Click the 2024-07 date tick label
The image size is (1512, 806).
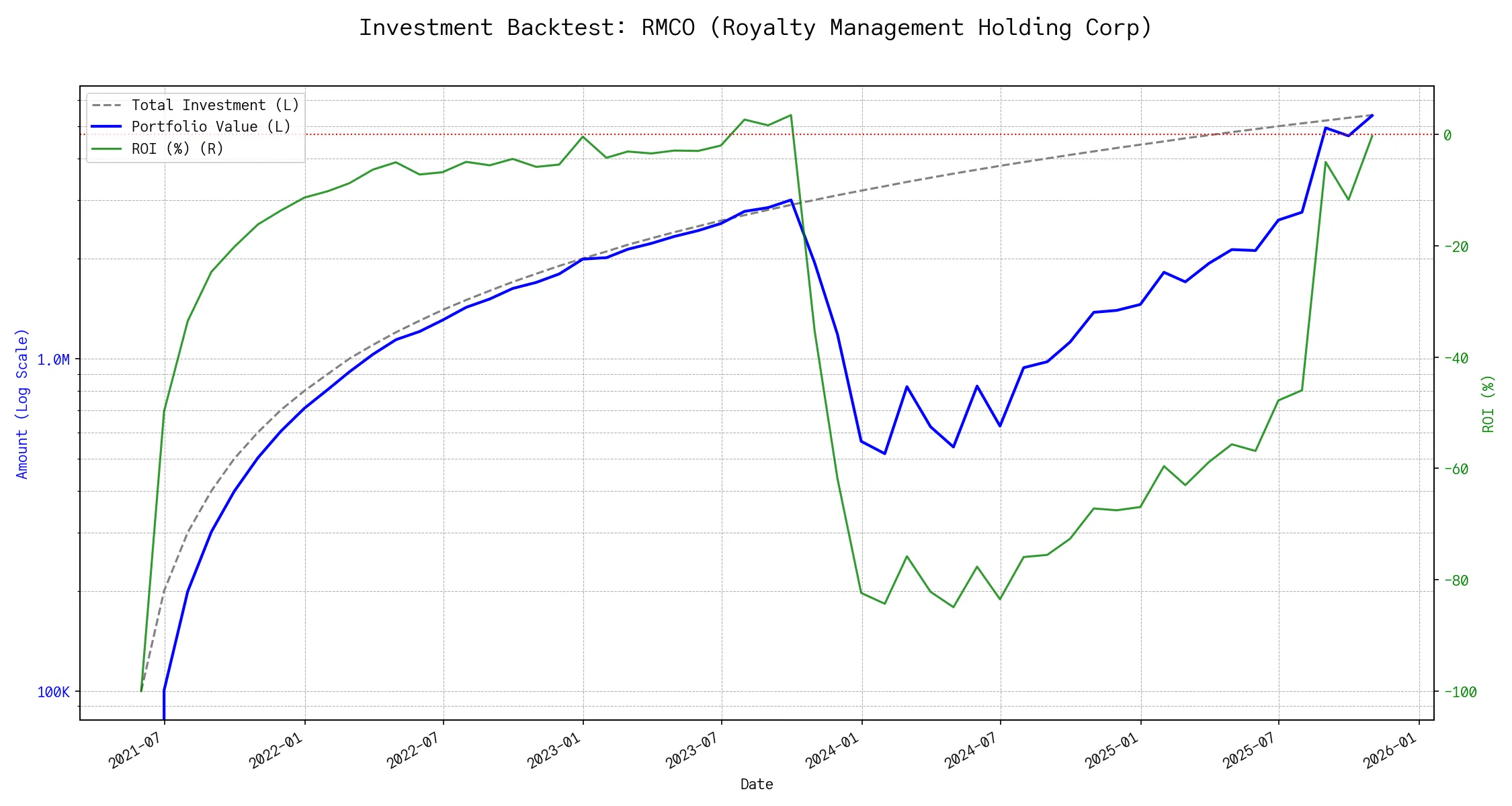tap(970, 750)
